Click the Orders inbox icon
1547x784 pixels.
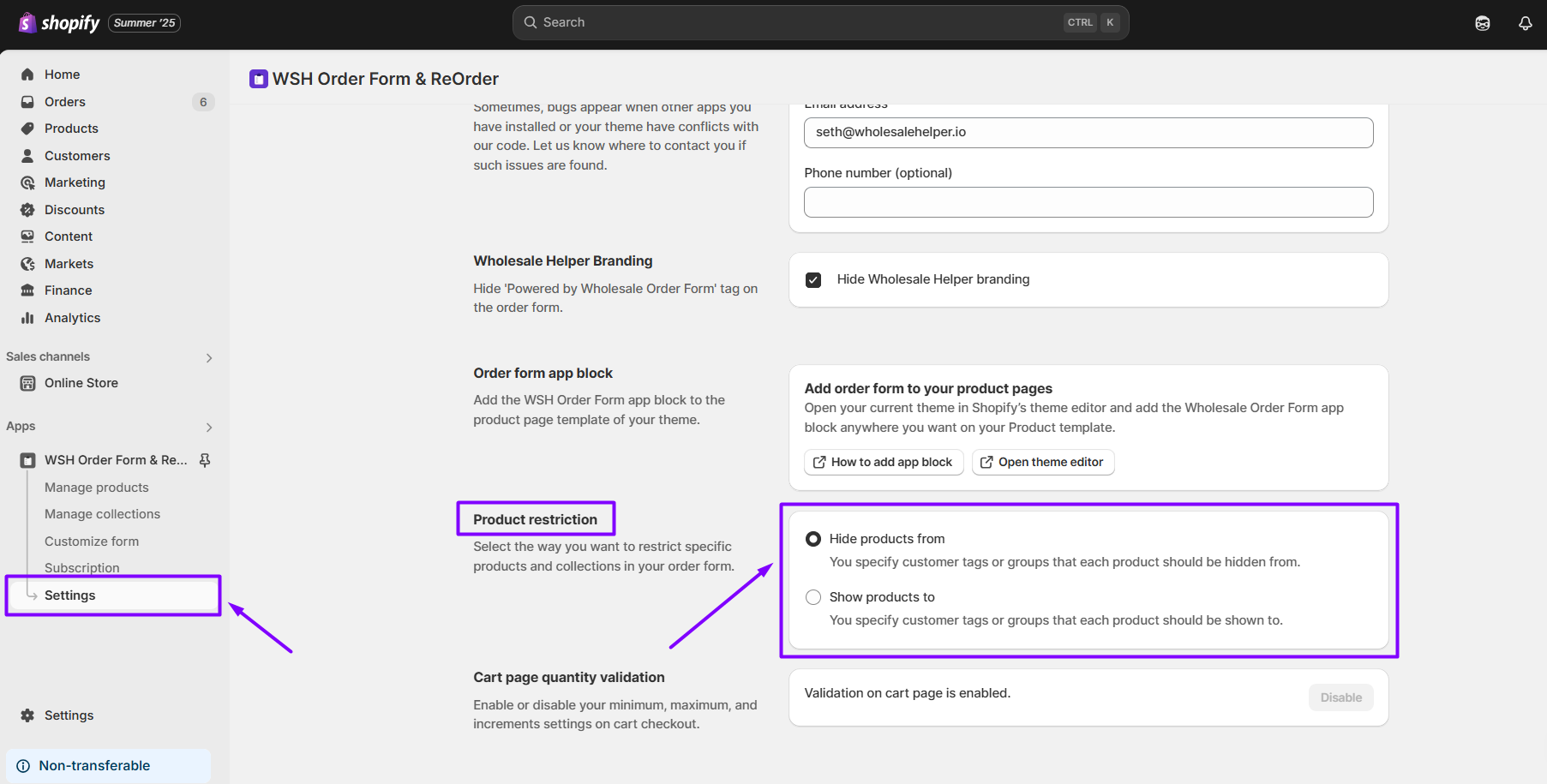point(27,102)
